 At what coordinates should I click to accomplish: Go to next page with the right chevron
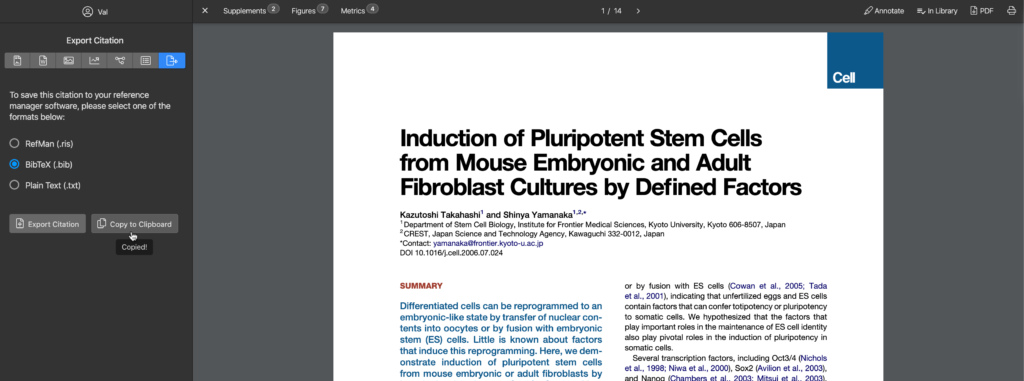click(x=638, y=11)
